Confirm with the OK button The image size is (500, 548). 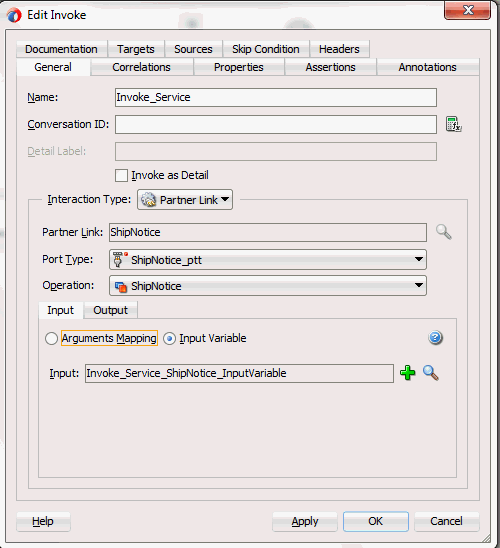coord(376,521)
